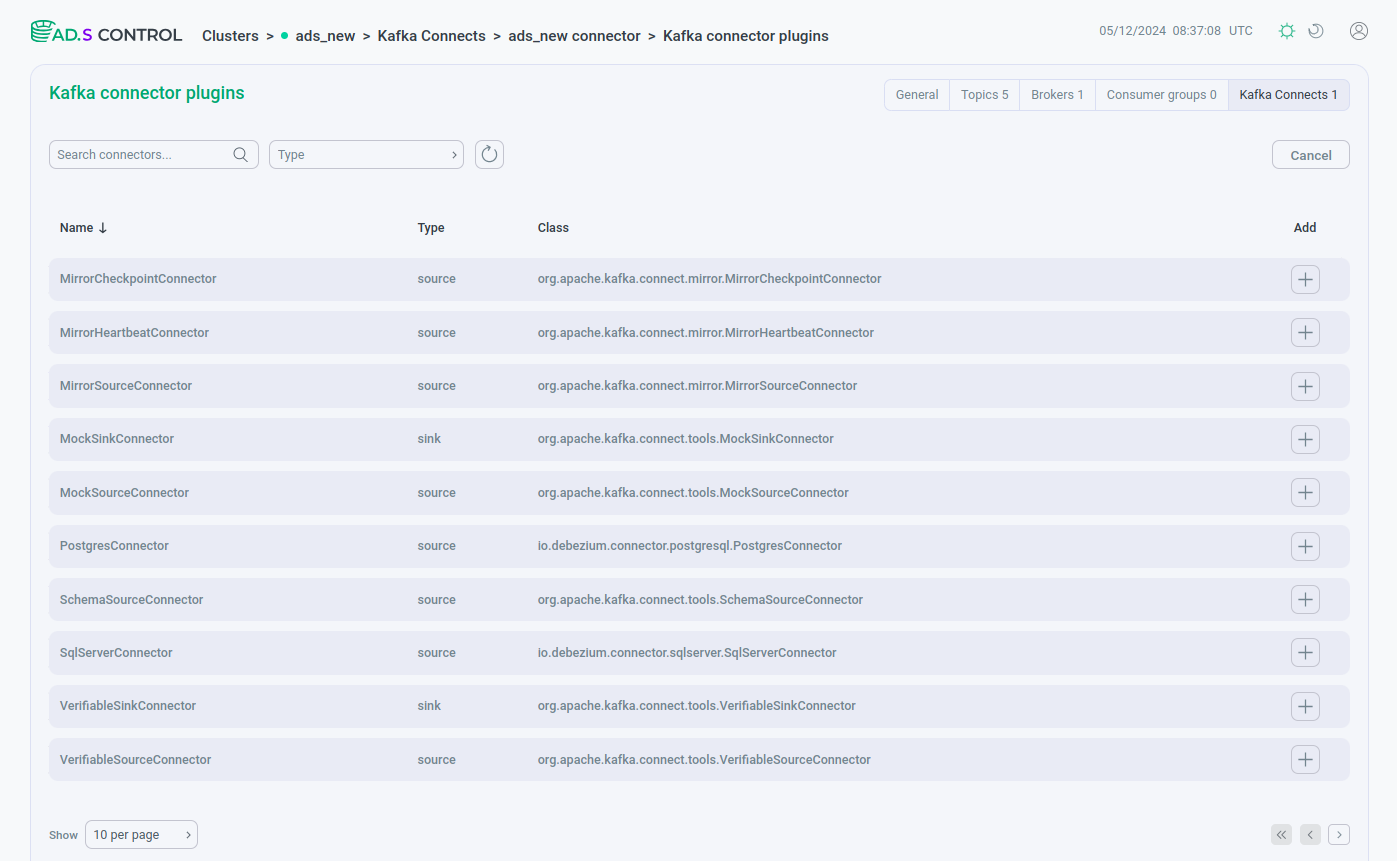The width and height of the screenshot is (1397, 861).
Task: Open the 10 per page dropdown
Action: (x=141, y=834)
